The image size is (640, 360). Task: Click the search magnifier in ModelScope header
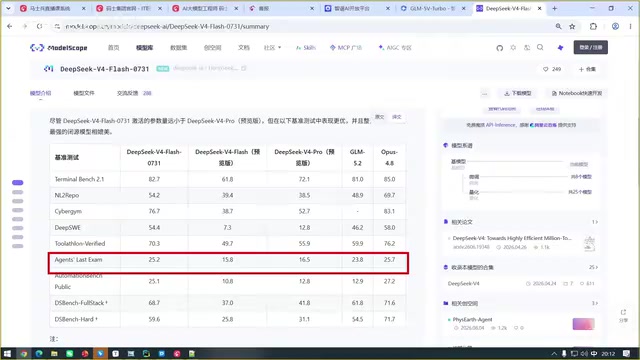540,47
